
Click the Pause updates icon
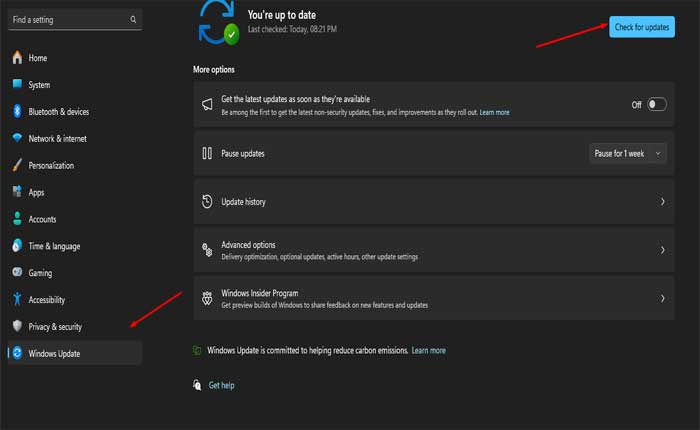[207, 153]
